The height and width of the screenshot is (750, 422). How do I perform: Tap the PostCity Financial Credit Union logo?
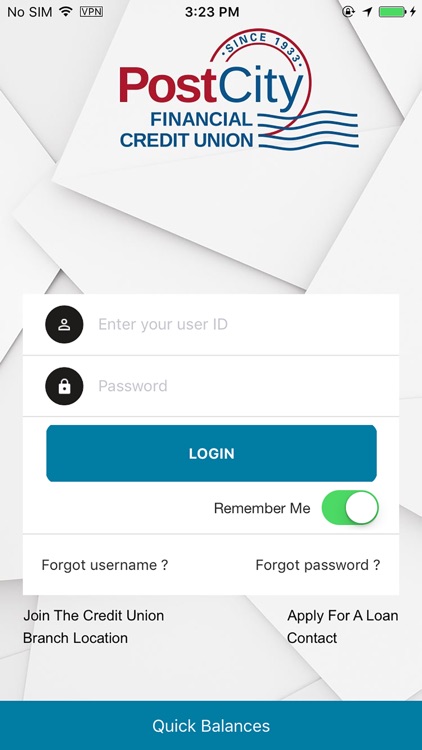click(239, 90)
